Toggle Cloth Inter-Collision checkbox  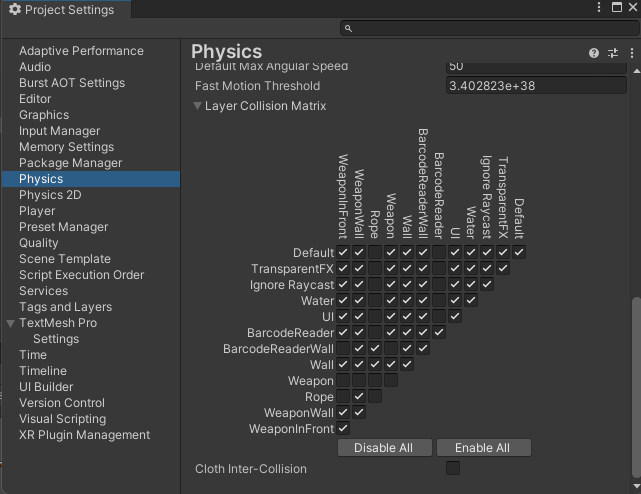(x=453, y=468)
